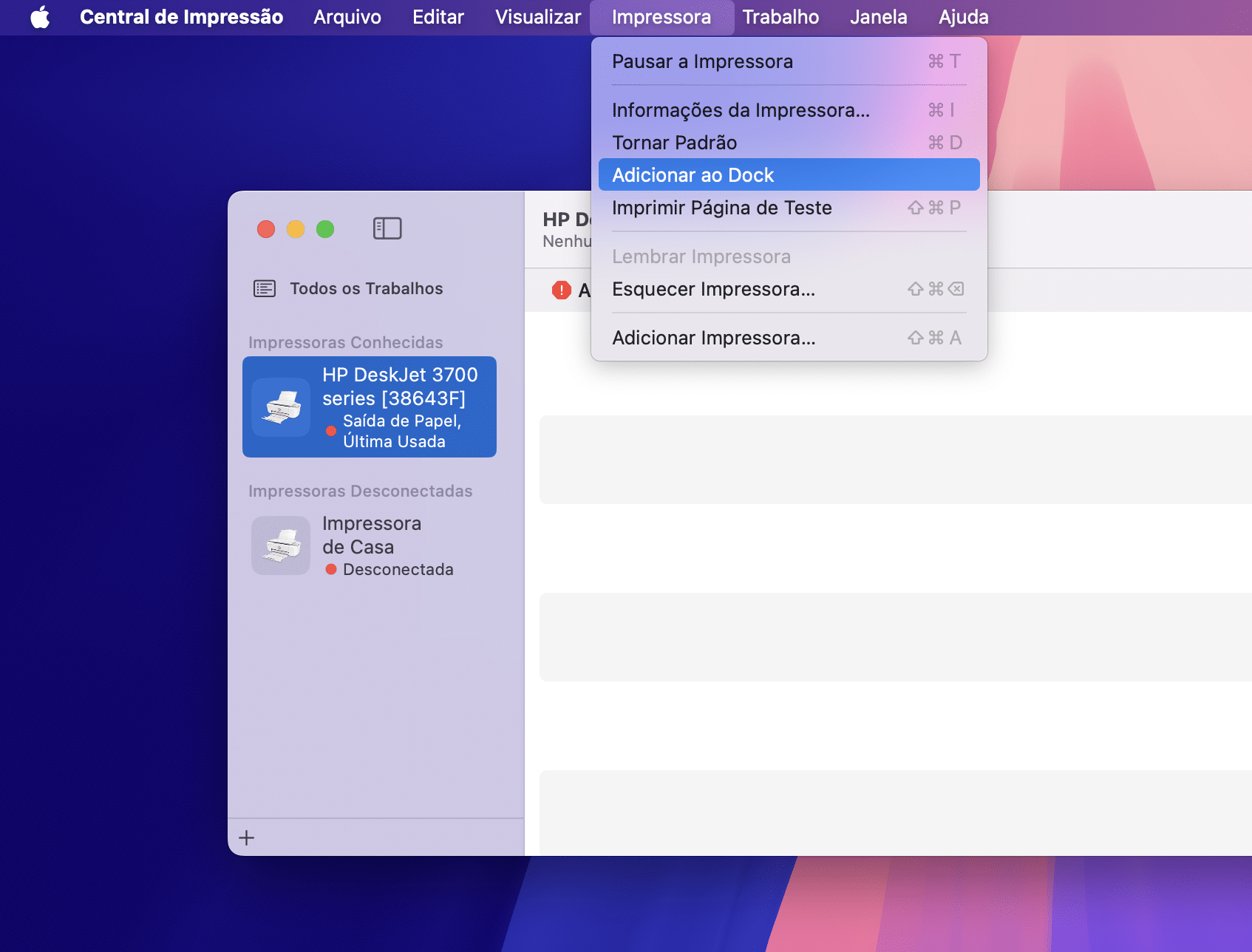Image resolution: width=1252 pixels, height=952 pixels.
Task: Maximize the window with the green button
Action: pos(325,229)
